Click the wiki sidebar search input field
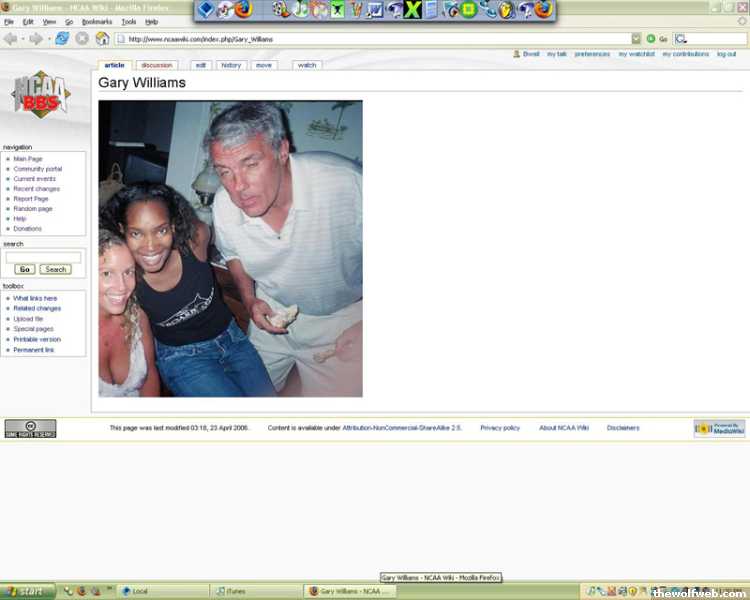750x600 pixels. click(43, 257)
